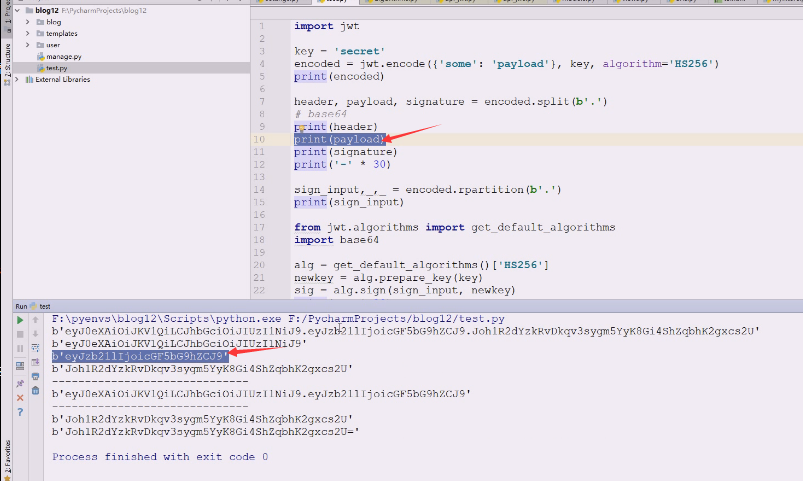803x481 pixels.
Task: Select the blog folder in project tree
Action: coord(53,22)
